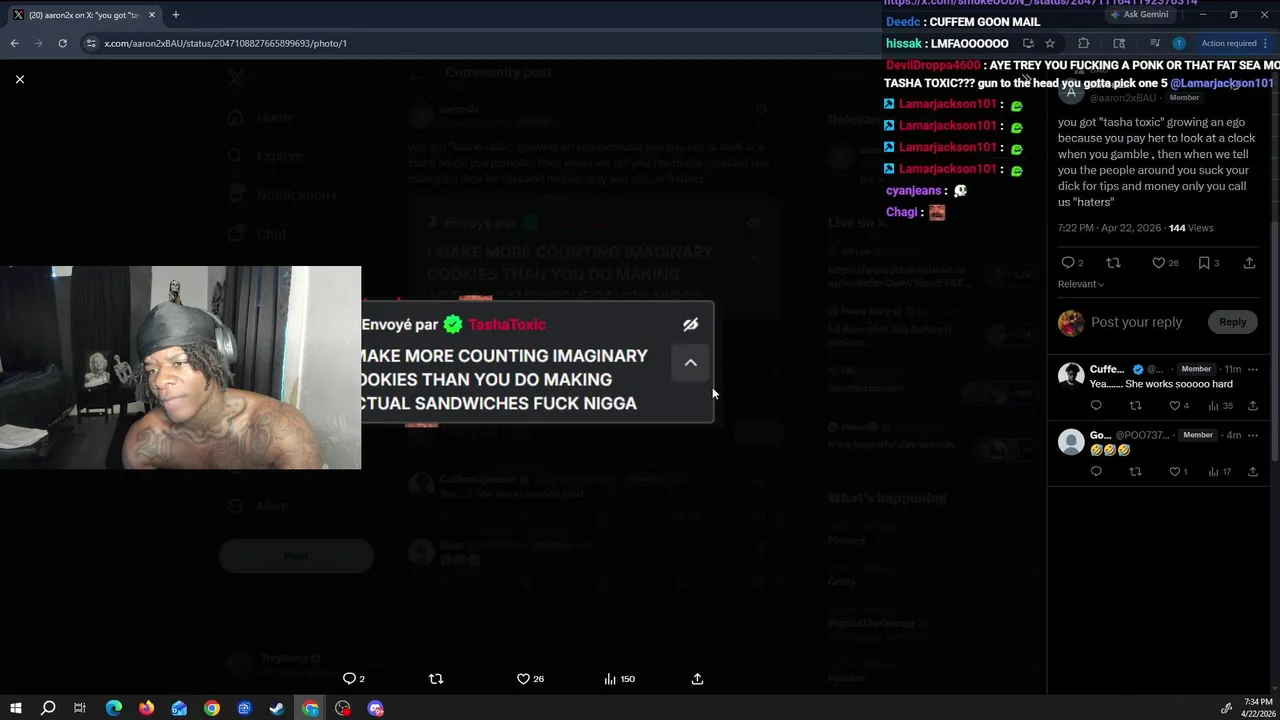Close the aaron2x on X tab
The image size is (1280, 720).
click(151, 15)
